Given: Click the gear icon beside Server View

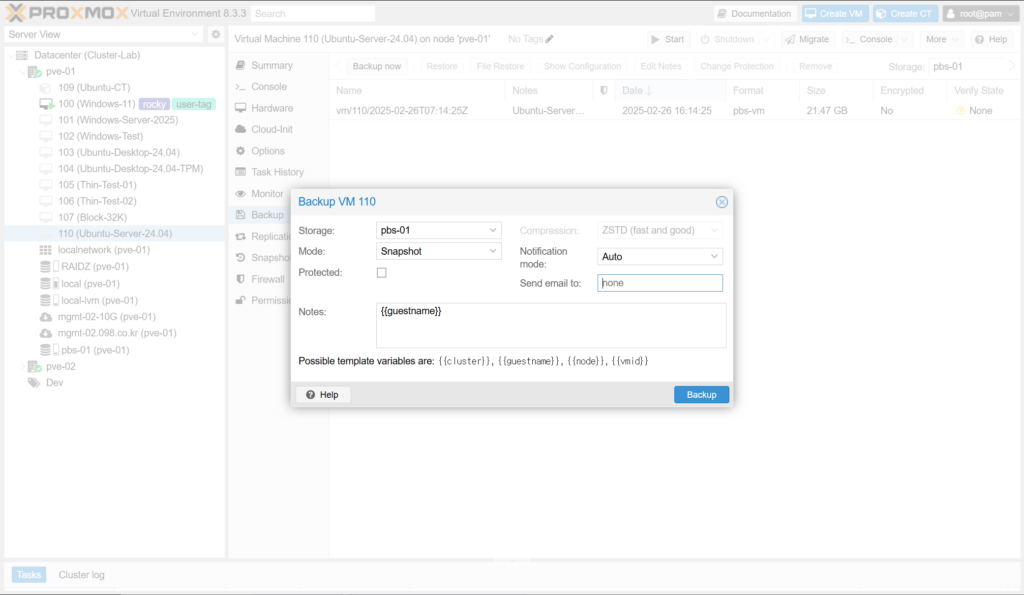Looking at the screenshot, I should [215, 34].
